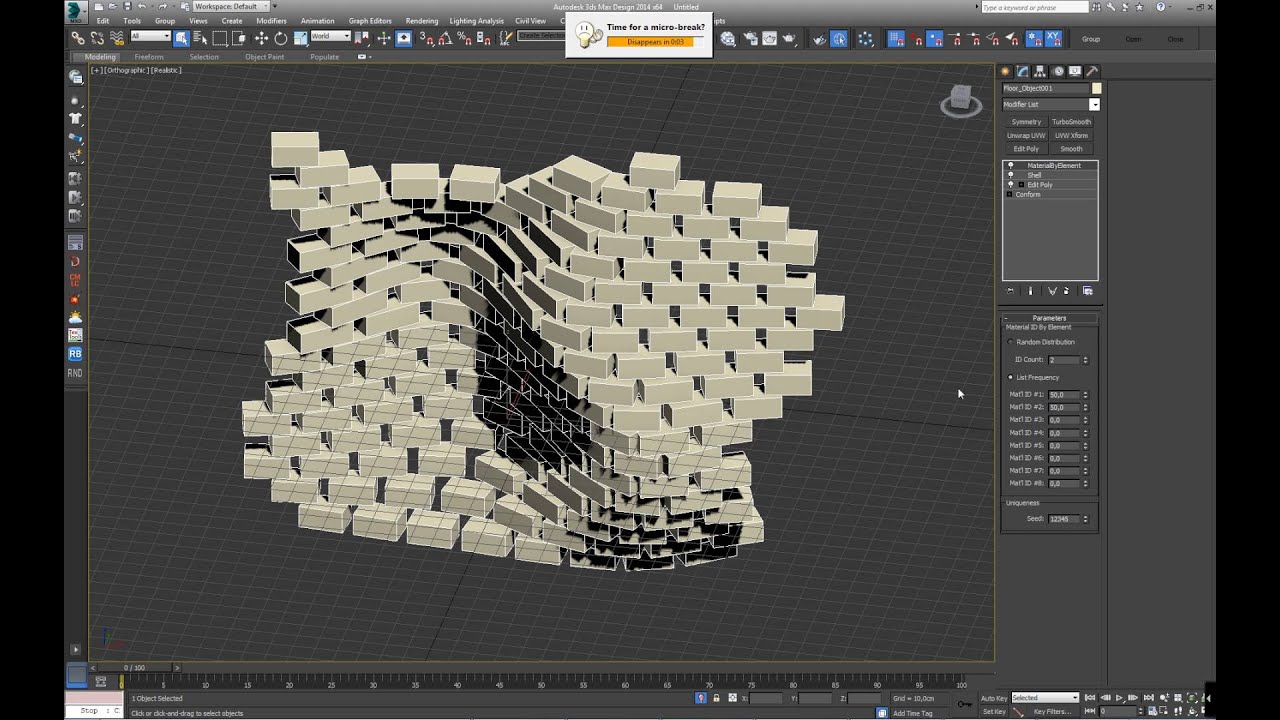Toggle Add Time Tag checkbox icon
This screenshot has height=720, width=1280.
point(882,713)
